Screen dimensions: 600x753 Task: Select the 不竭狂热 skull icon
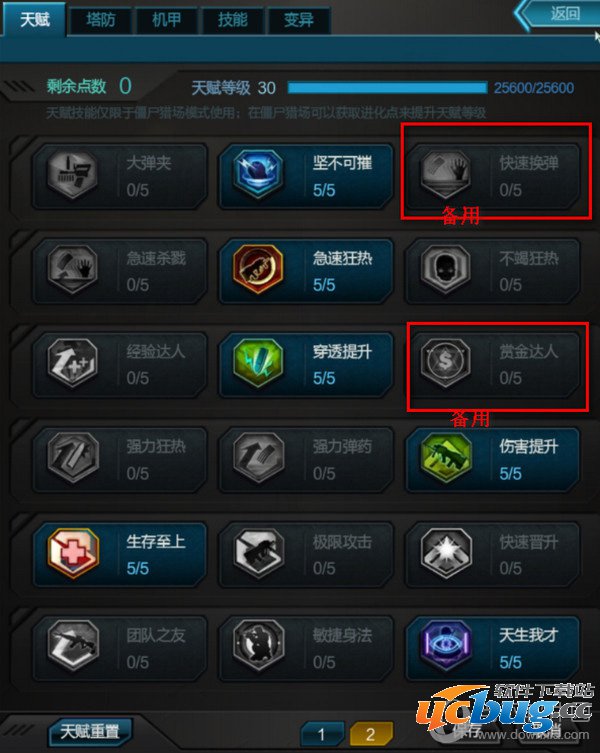(445, 268)
